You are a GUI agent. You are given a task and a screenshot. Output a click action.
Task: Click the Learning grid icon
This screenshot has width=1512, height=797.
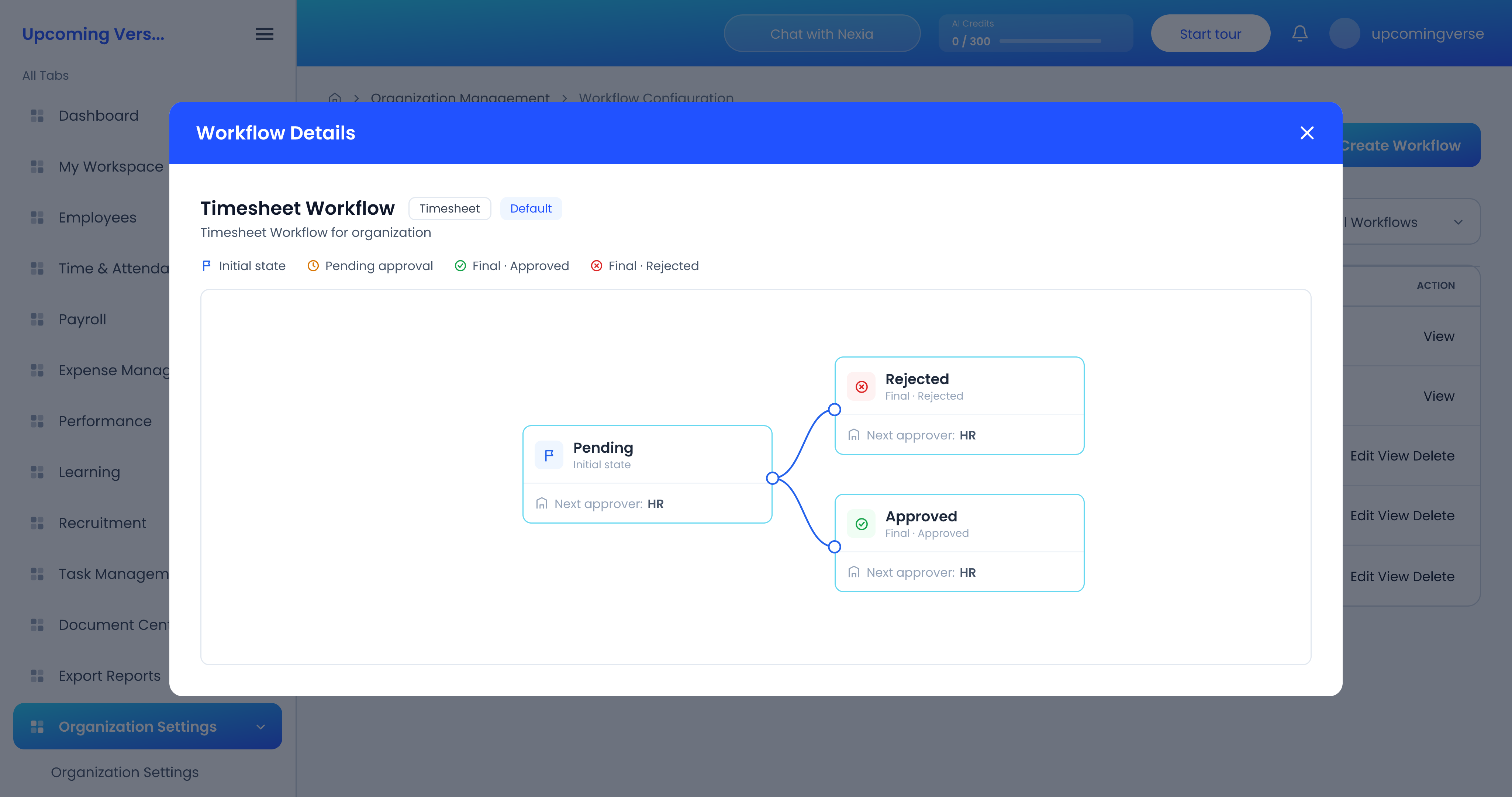tap(37, 472)
